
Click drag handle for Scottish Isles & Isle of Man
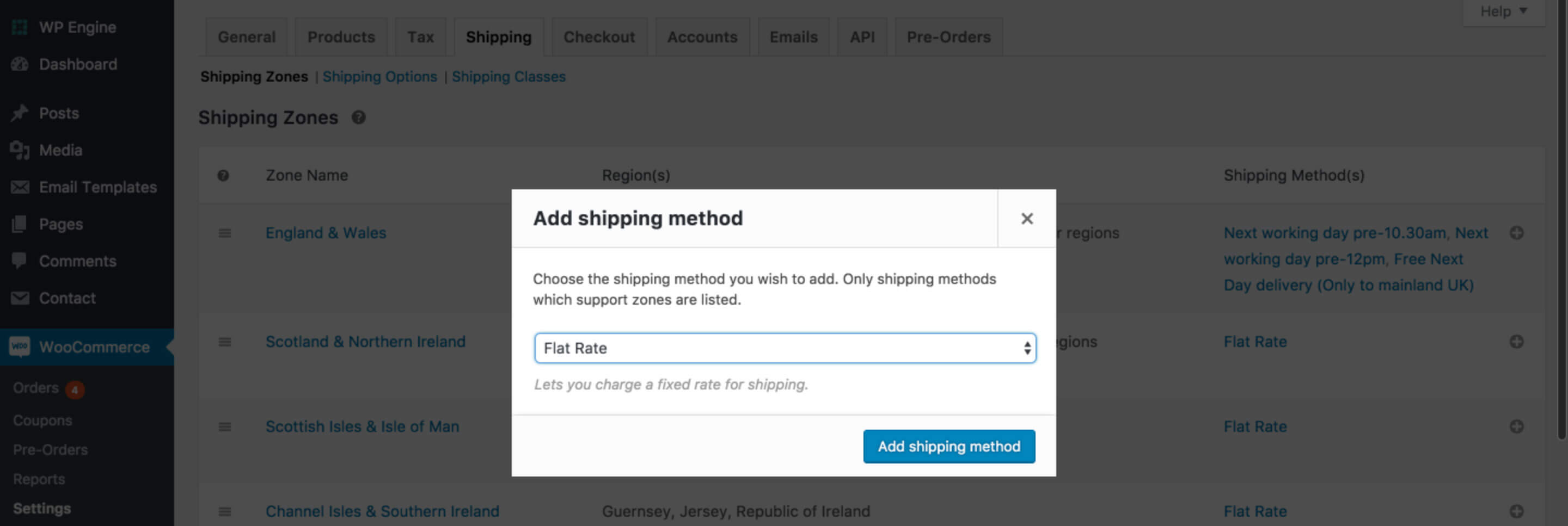click(x=225, y=427)
